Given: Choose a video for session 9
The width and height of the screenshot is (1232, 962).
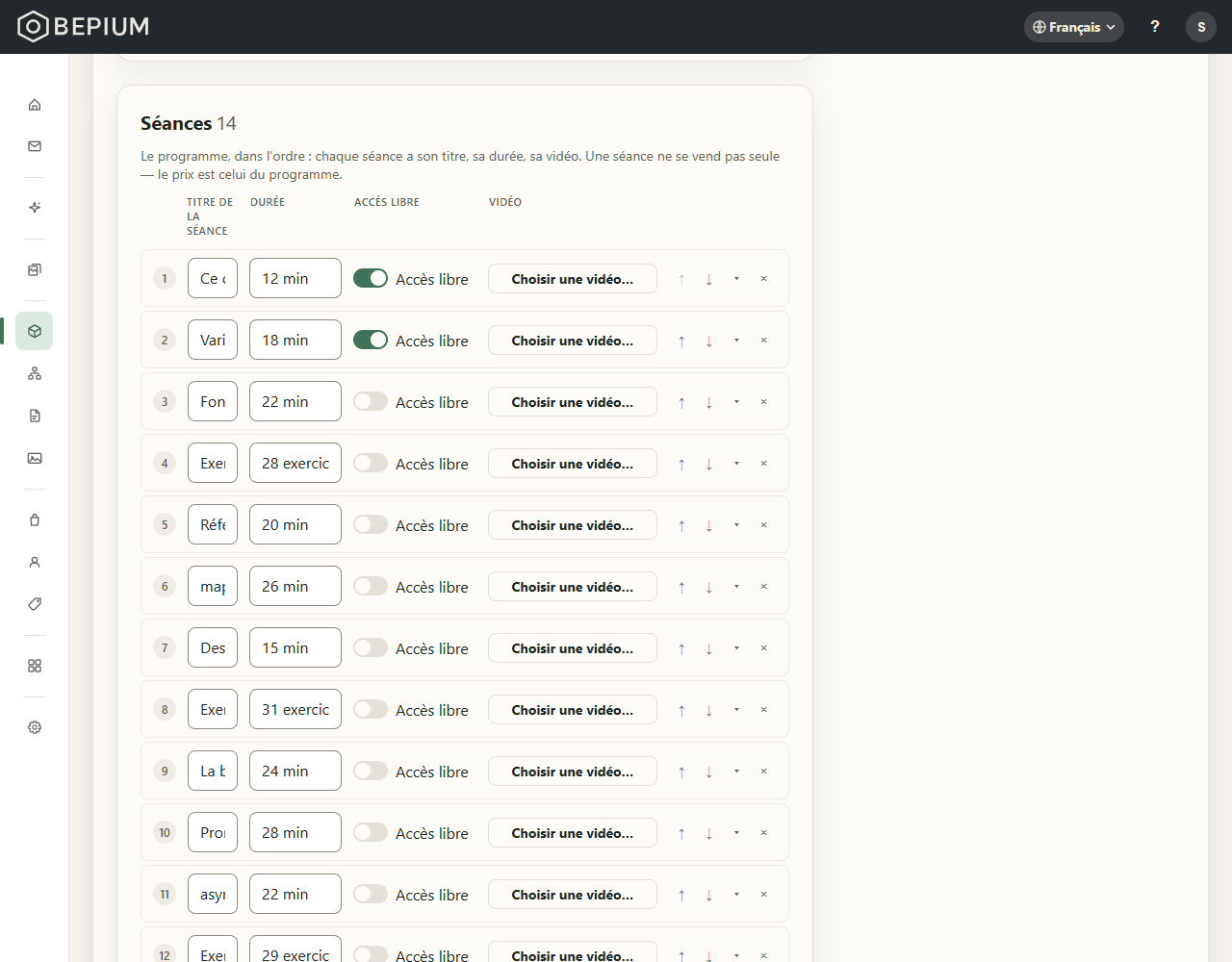Looking at the screenshot, I should click(x=573, y=772).
